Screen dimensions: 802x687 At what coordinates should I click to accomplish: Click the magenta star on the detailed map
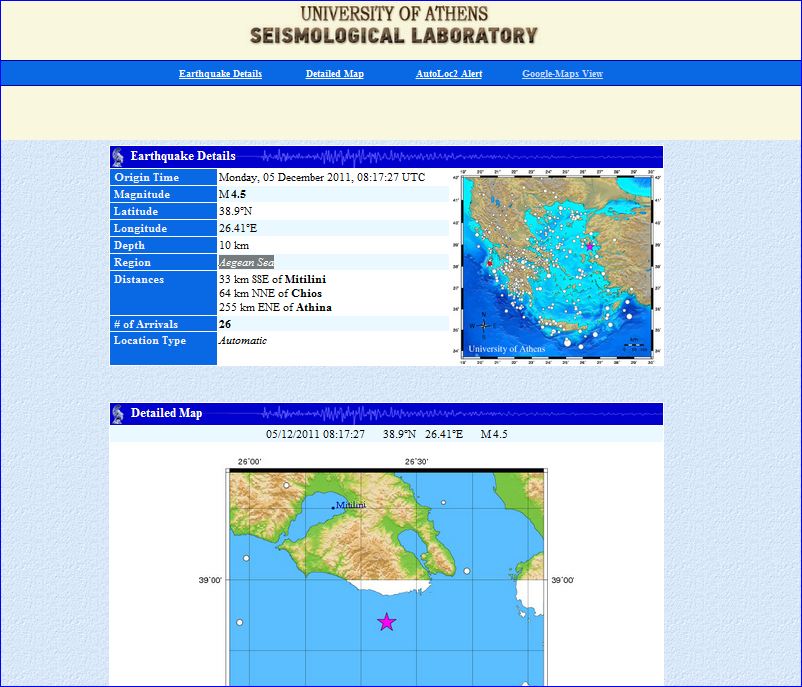tap(387, 622)
